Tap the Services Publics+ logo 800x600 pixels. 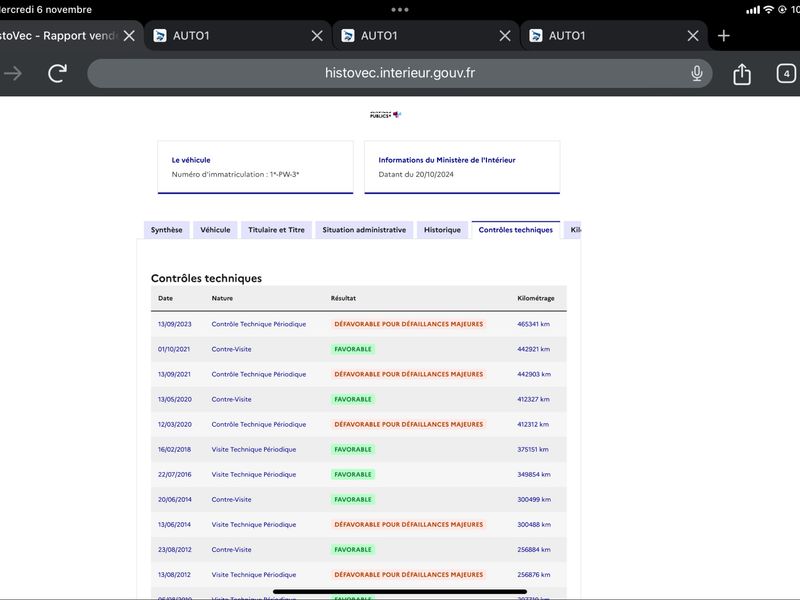pos(385,115)
